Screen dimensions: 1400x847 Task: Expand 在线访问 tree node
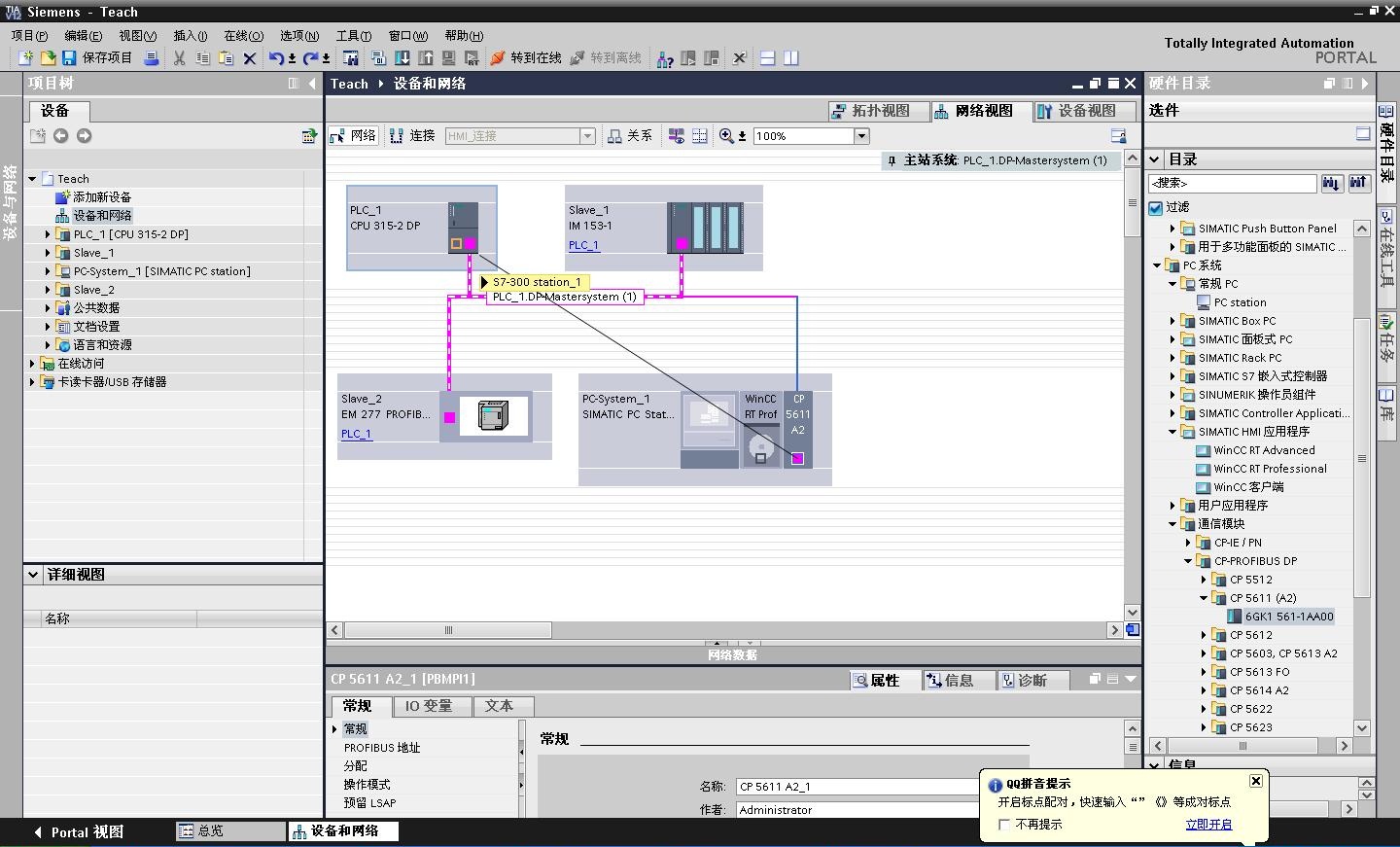pos(32,364)
